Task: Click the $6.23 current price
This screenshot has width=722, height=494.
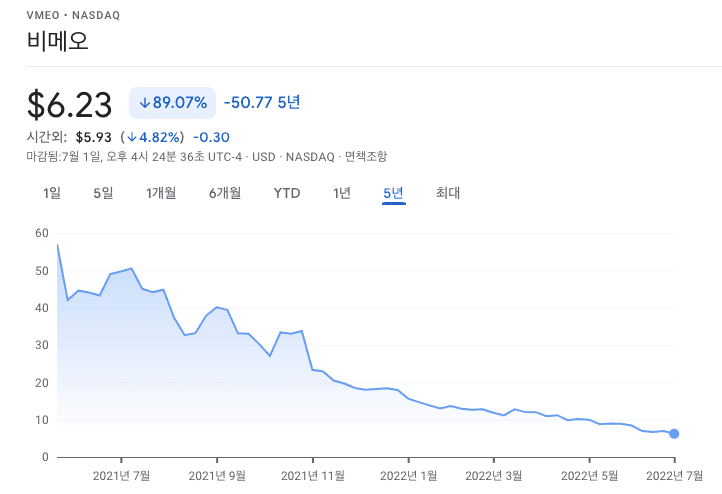Action: (x=70, y=105)
